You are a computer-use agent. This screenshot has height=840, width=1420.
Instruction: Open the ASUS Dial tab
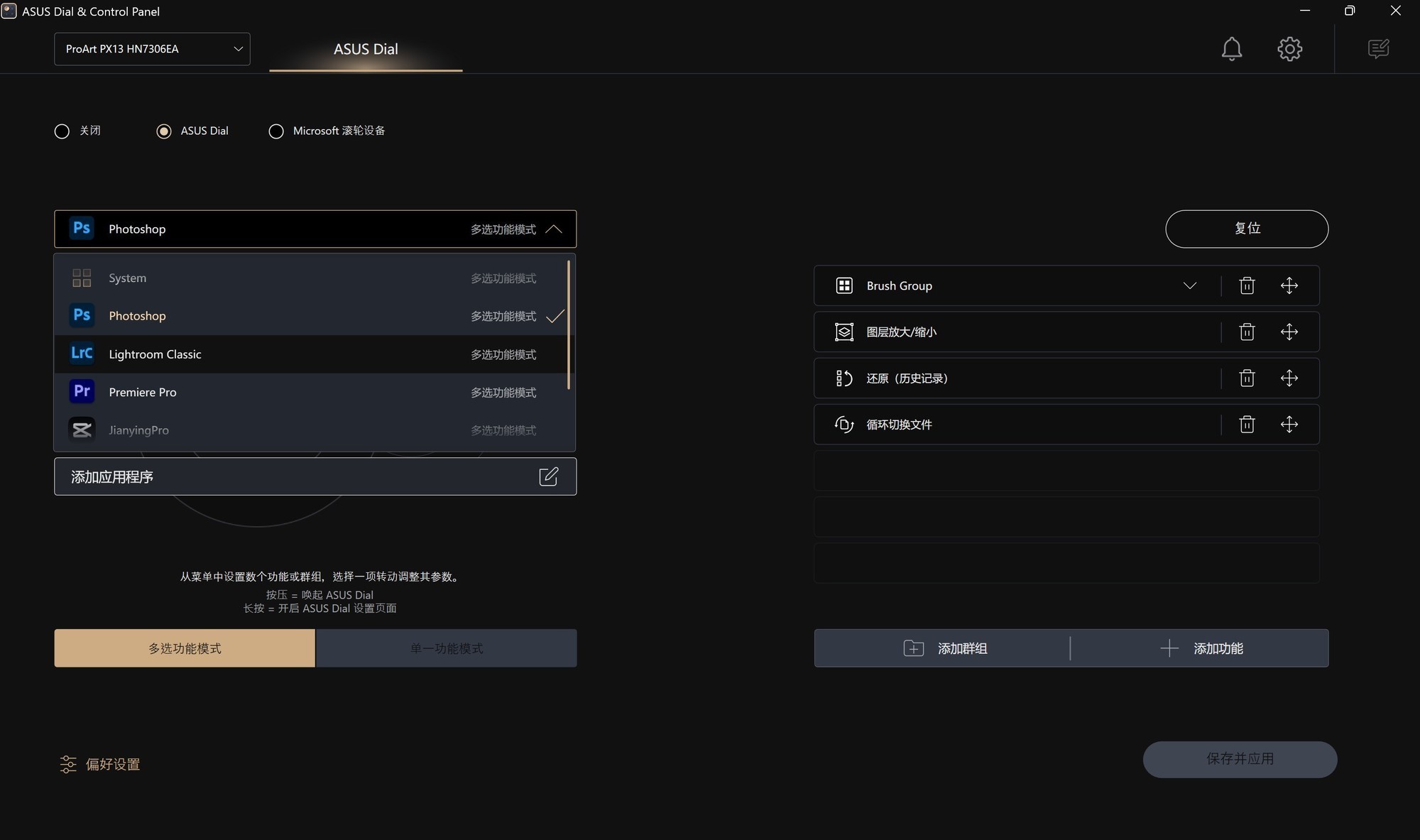(366, 50)
